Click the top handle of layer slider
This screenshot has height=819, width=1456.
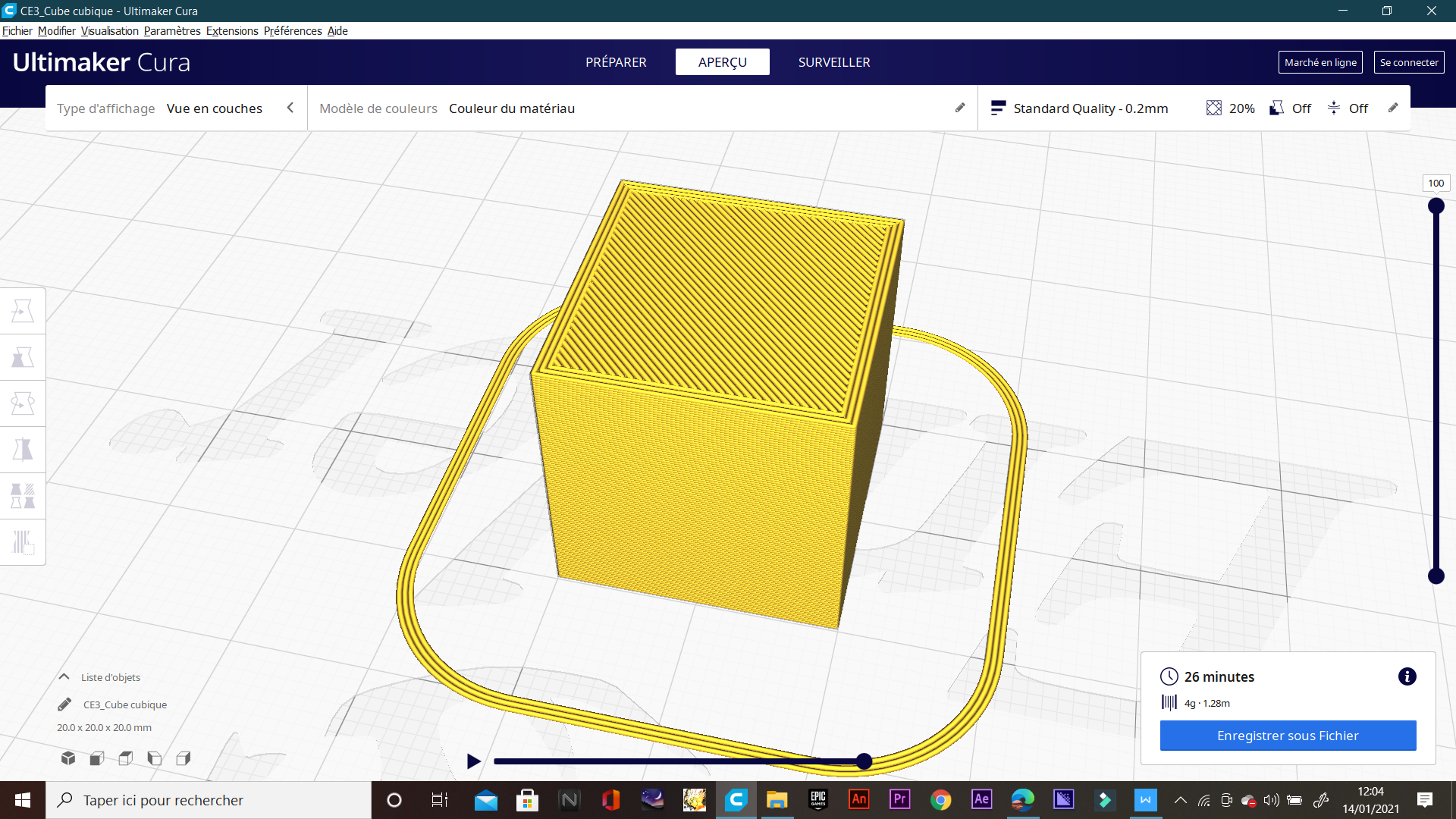(x=1436, y=206)
